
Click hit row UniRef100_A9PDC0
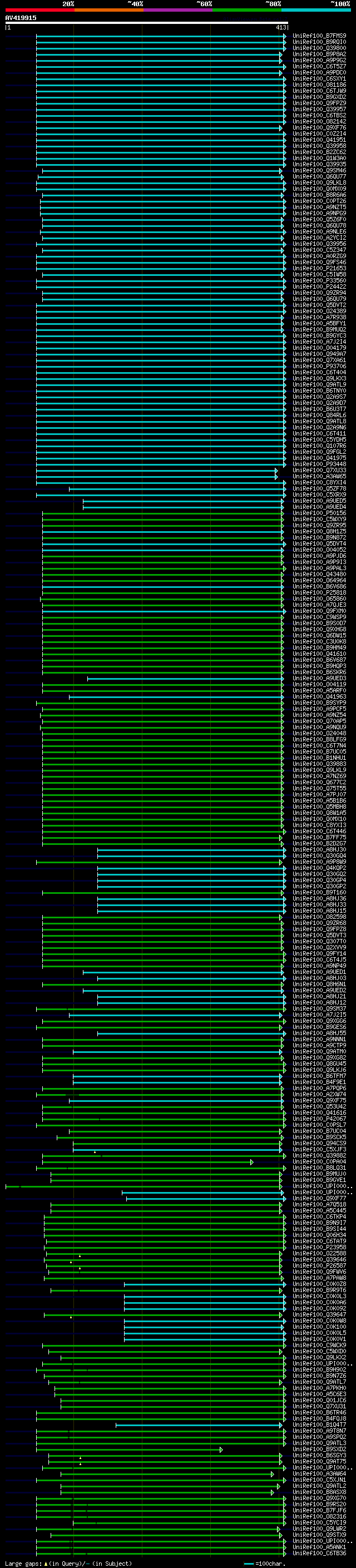(319, 72)
